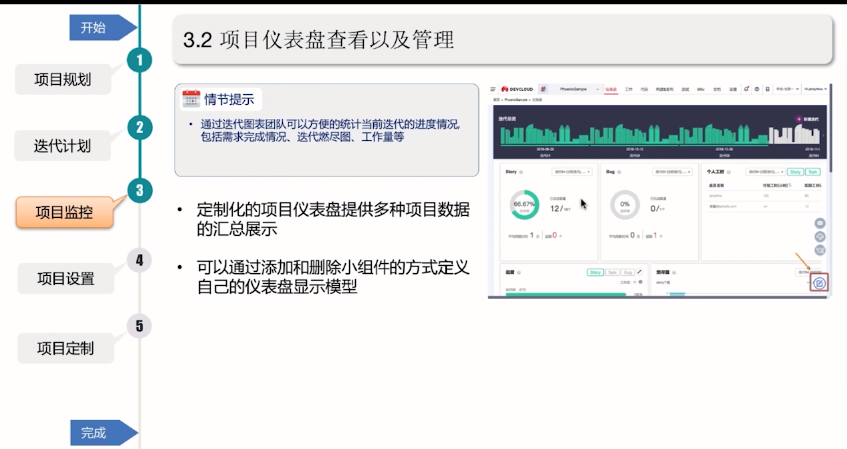The image size is (847, 449).
Task: Click the 情节提示 heading text
Action: (229, 99)
